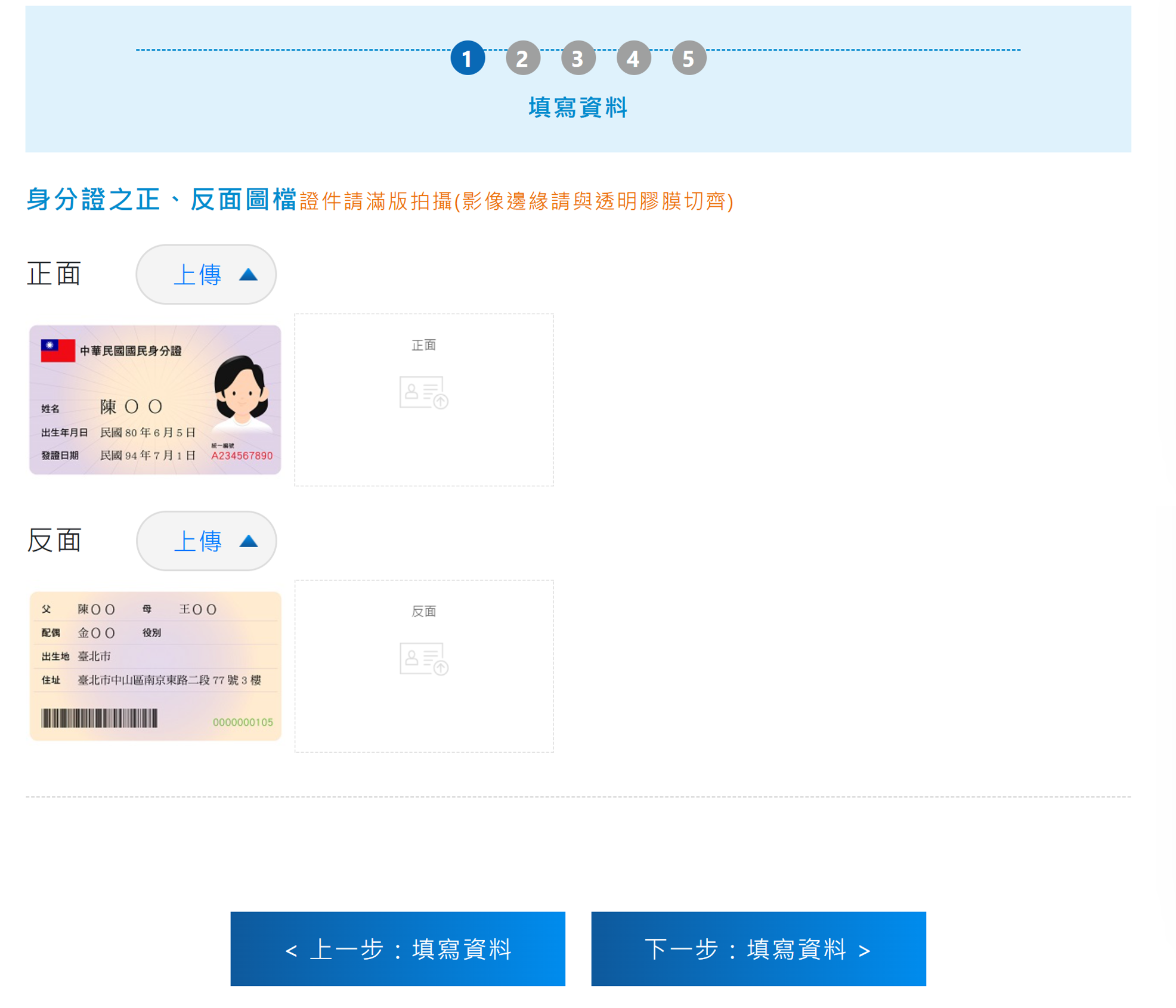Click the sample back ID card image
Screen dimensions: 1176x1008
[x=155, y=666]
